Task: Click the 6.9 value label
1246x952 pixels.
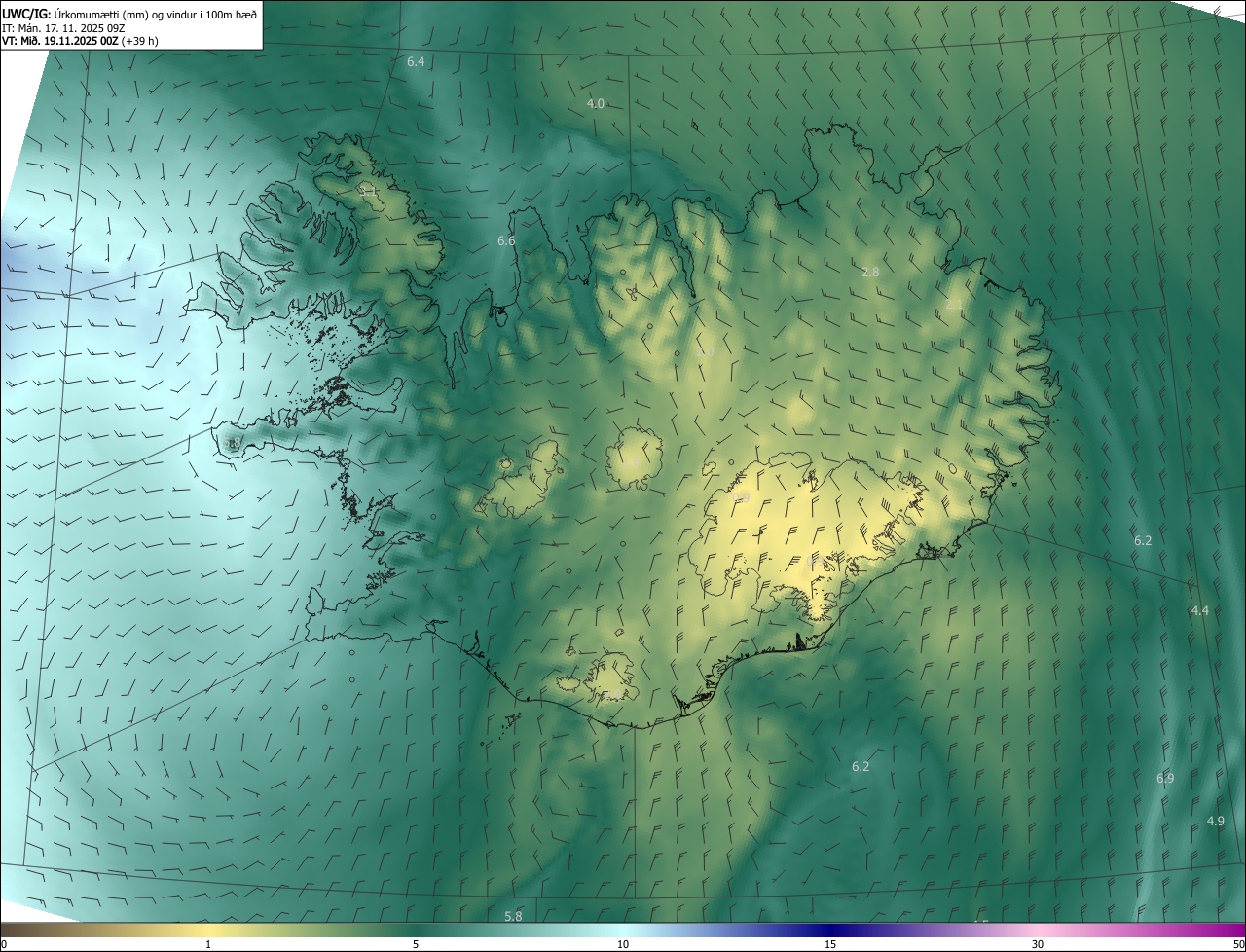Action: pos(1165,778)
